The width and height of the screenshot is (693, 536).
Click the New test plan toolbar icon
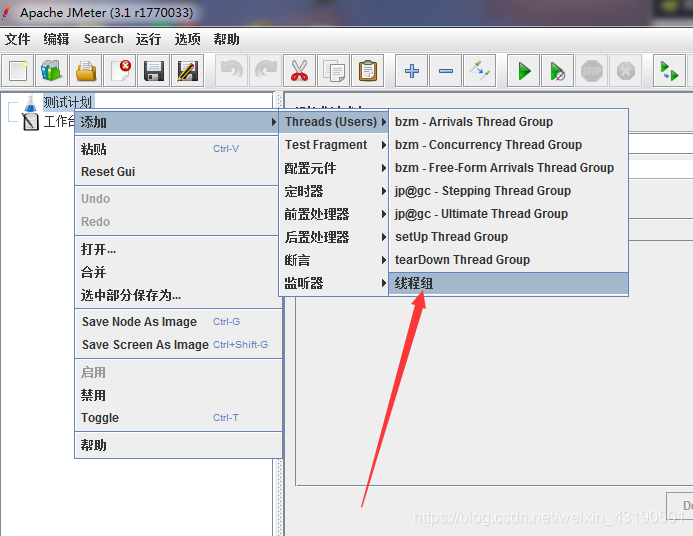[x=18, y=71]
